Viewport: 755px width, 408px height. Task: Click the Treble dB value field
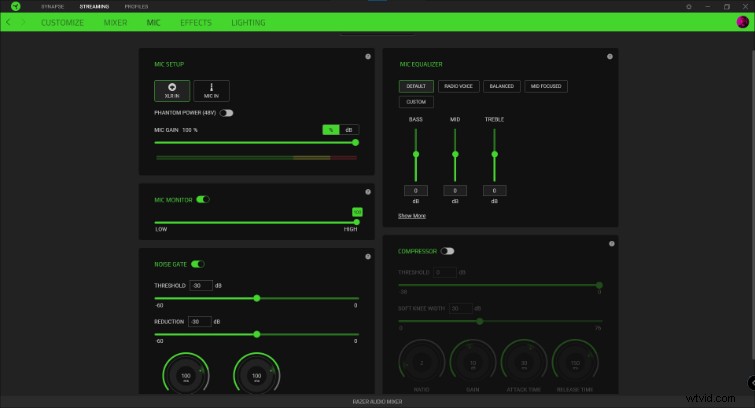495,191
